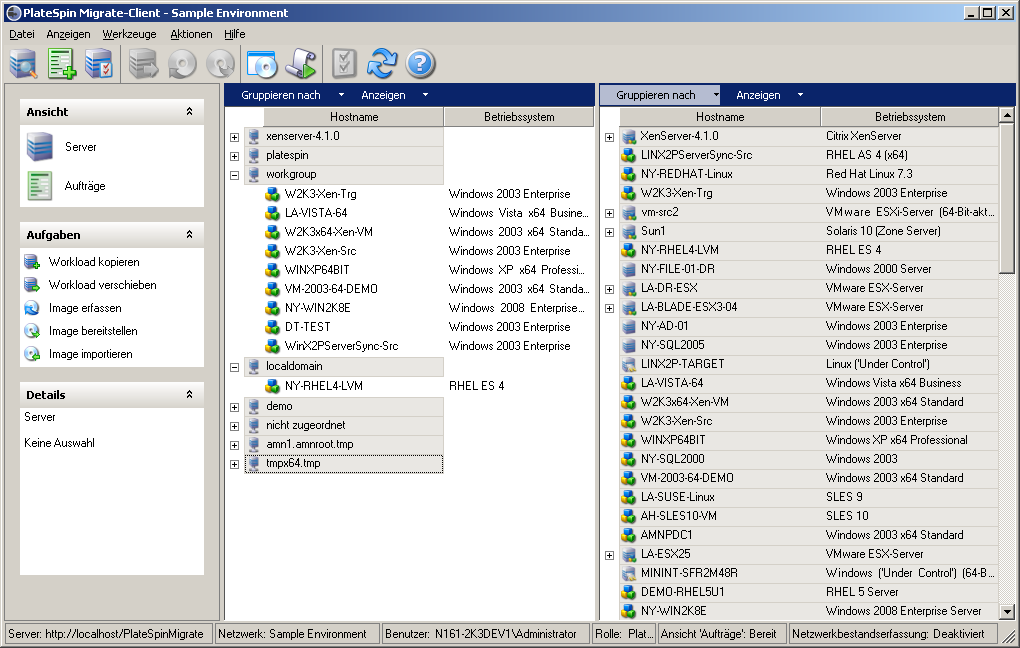Click the server with checklist toolbar icon

(x=99, y=64)
